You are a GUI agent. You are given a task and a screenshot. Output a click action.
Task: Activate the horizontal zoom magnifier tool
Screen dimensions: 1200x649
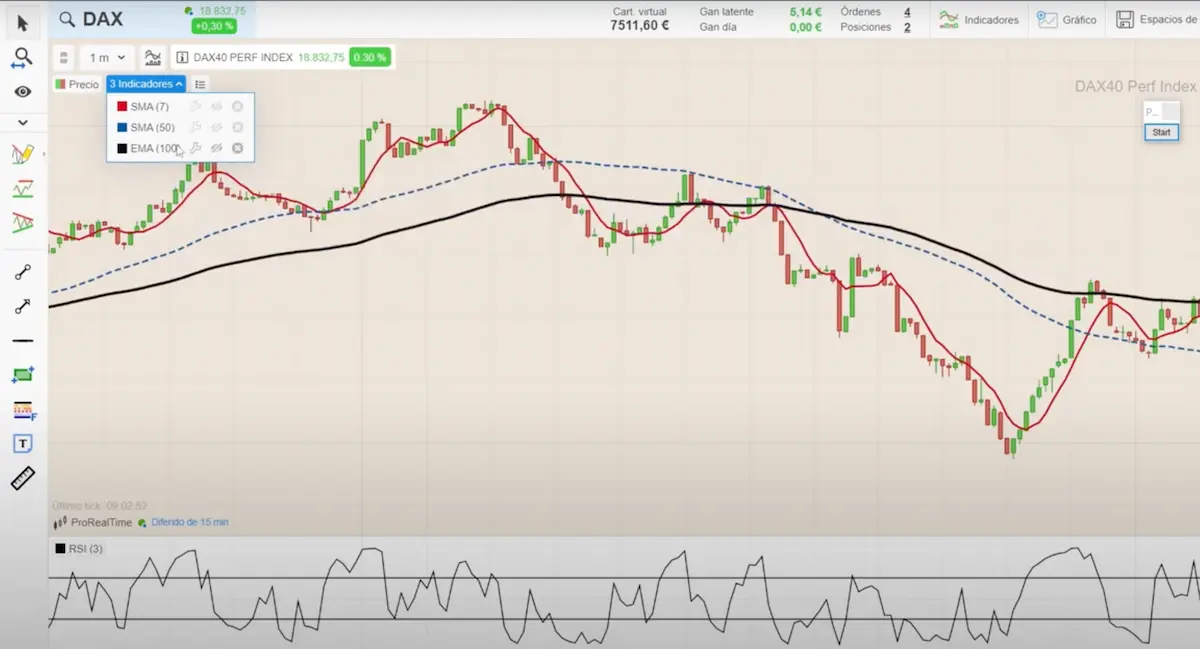(x=22, y=58)
